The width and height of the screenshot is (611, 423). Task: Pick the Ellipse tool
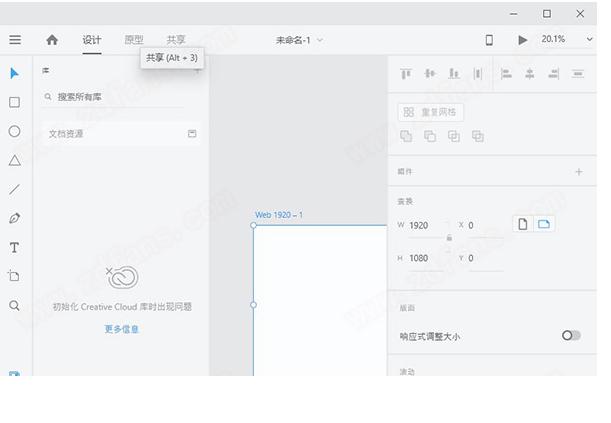pos(14,131)
